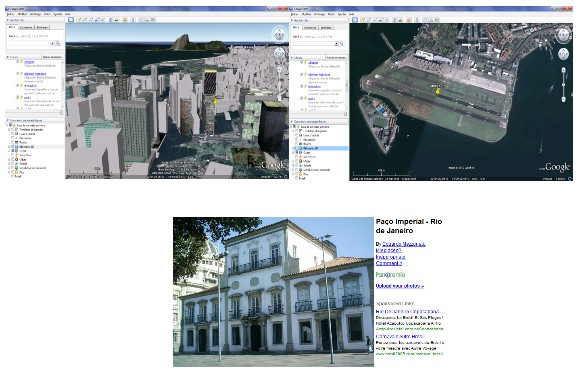Toggle the last layer checkbox in the skyline window's Layers tree

tap(13, 176)
